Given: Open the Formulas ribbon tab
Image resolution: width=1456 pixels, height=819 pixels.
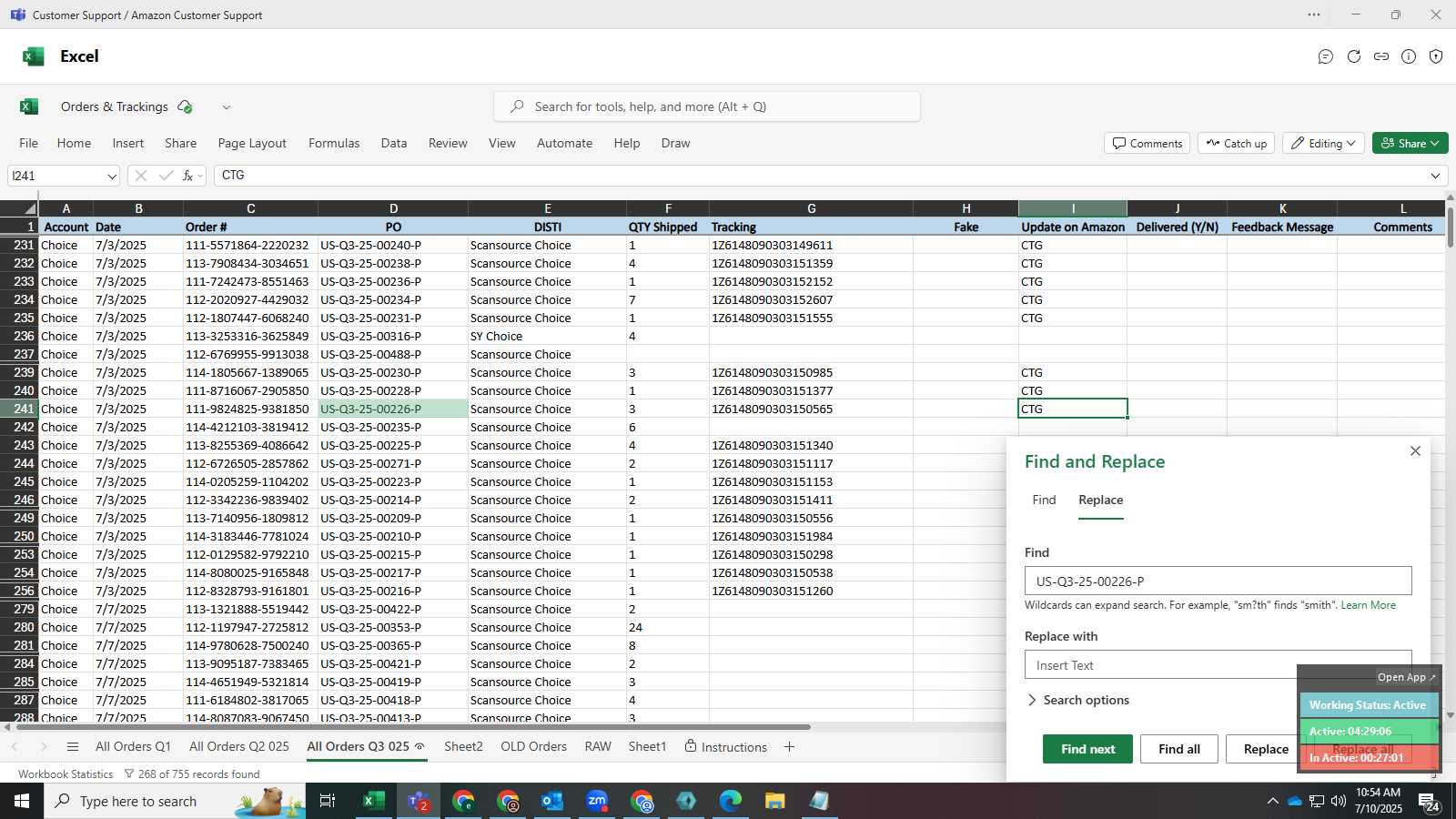Looking at the screenshot, I should pyautogui.click(x=334, y=143).
